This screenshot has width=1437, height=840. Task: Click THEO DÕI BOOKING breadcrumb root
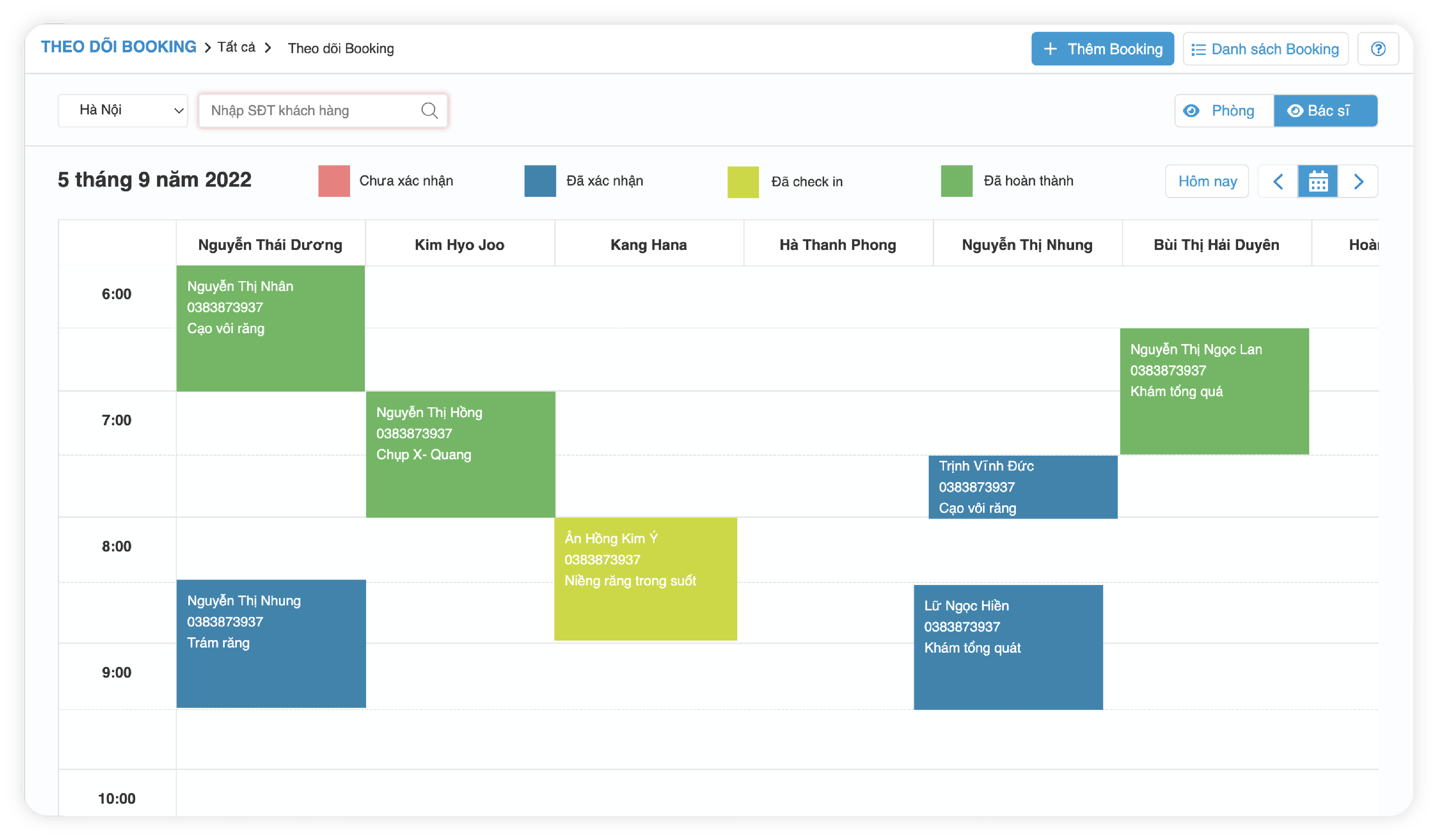click(x=119, y=47)
